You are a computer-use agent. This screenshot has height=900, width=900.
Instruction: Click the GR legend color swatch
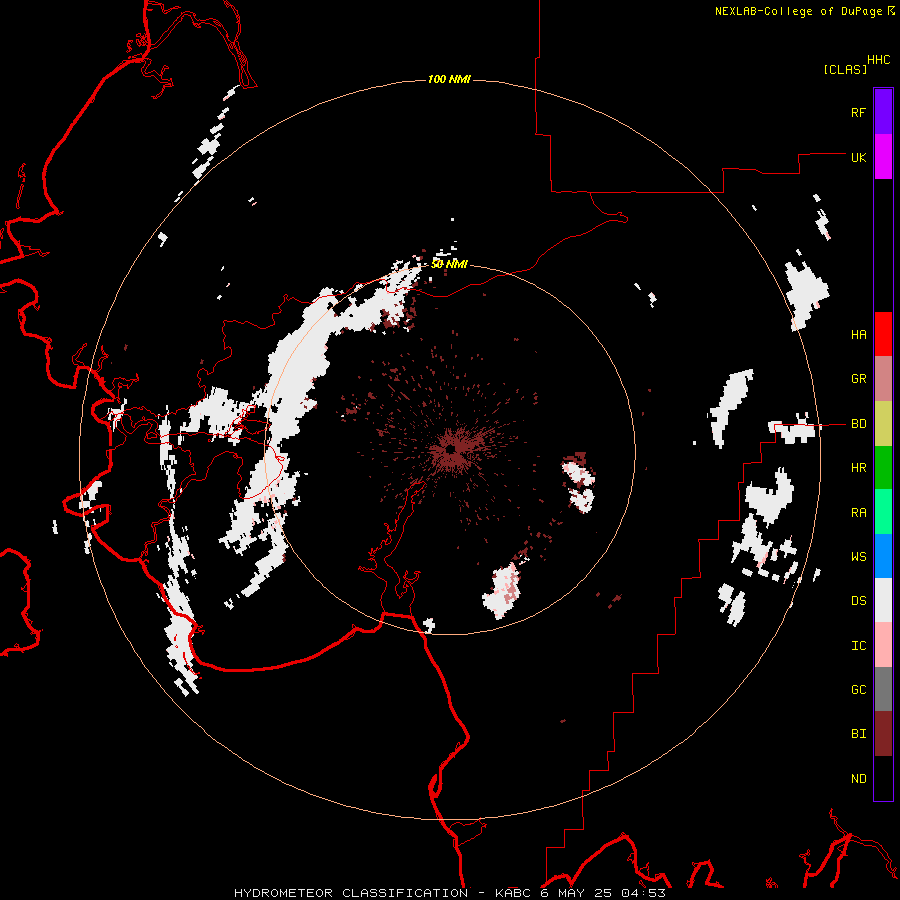[x=883, y=379]
